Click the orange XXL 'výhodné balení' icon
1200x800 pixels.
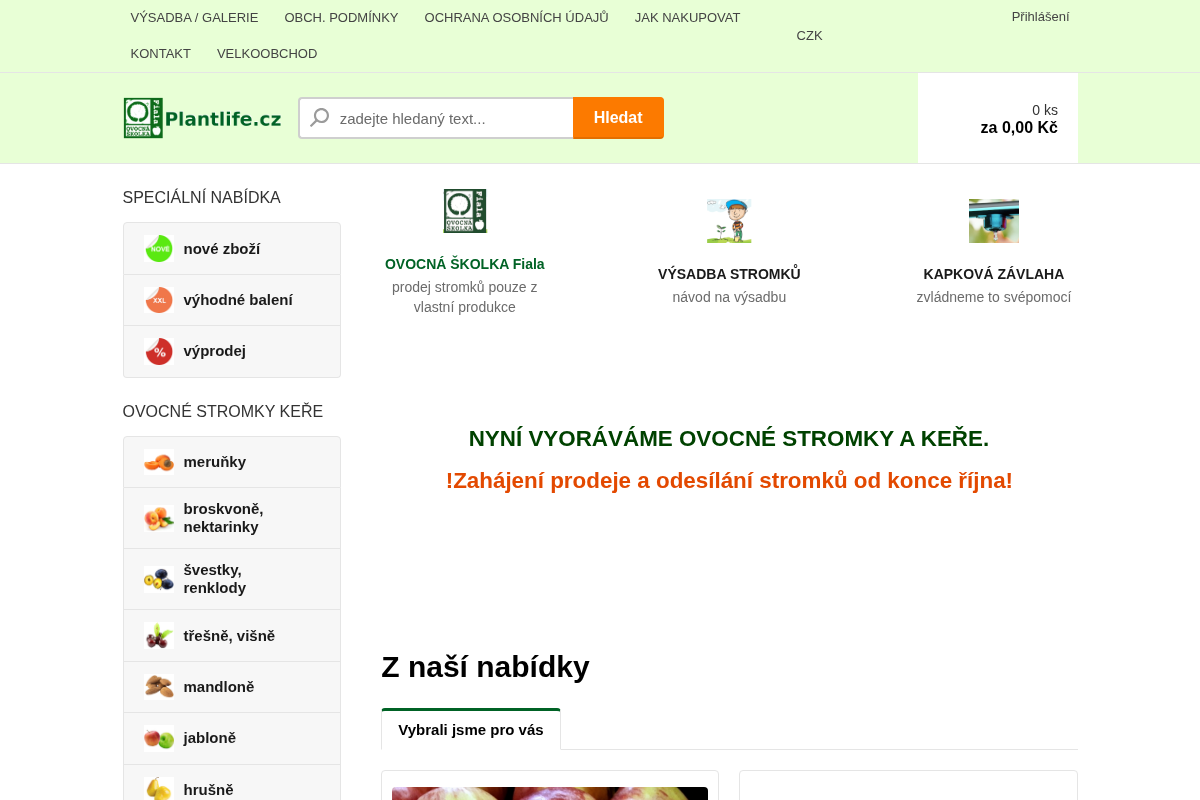tap(159, 300)
